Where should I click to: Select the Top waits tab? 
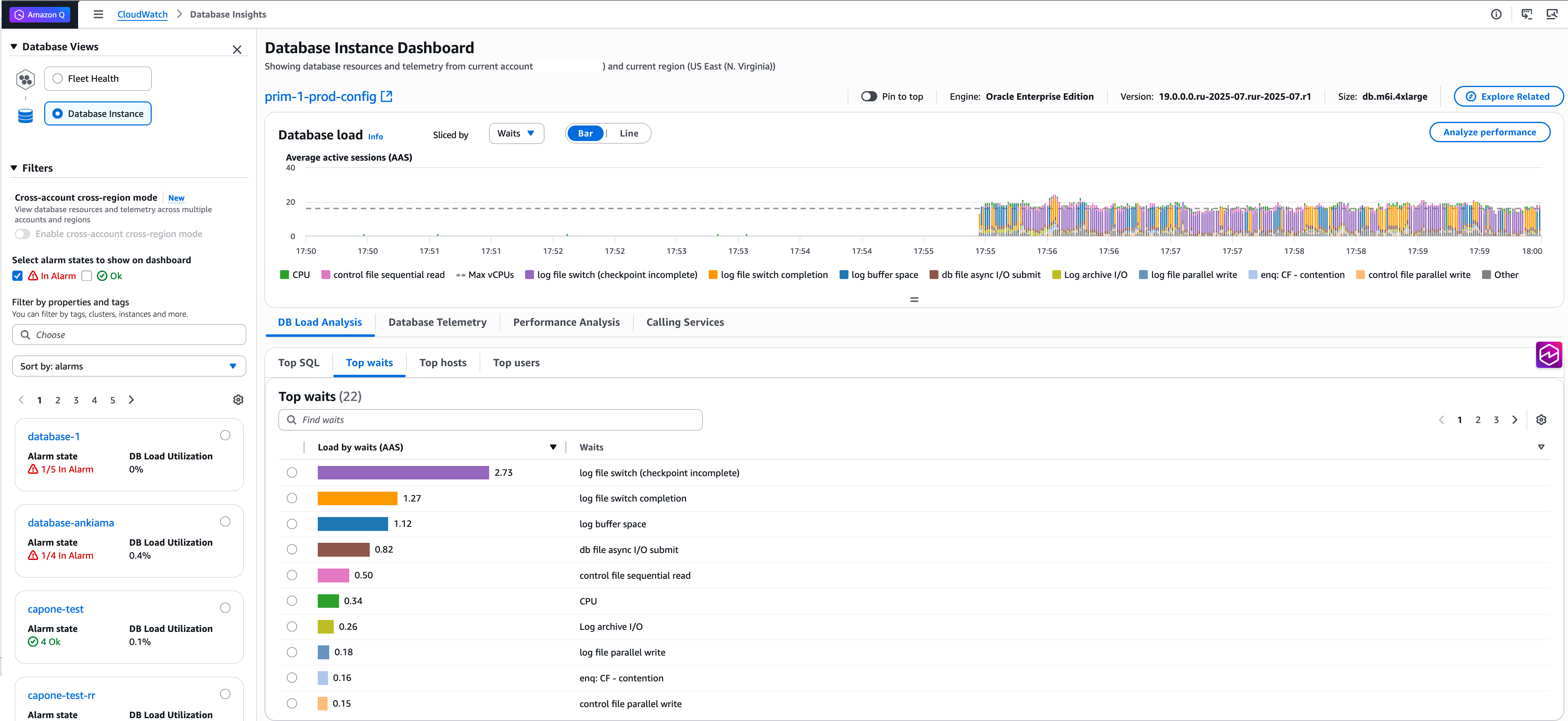click(369, 363)
